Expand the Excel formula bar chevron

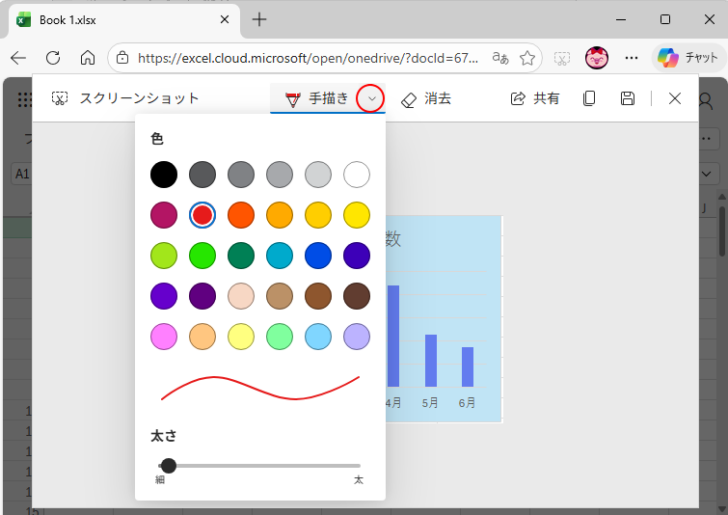[x=707, y=174]
